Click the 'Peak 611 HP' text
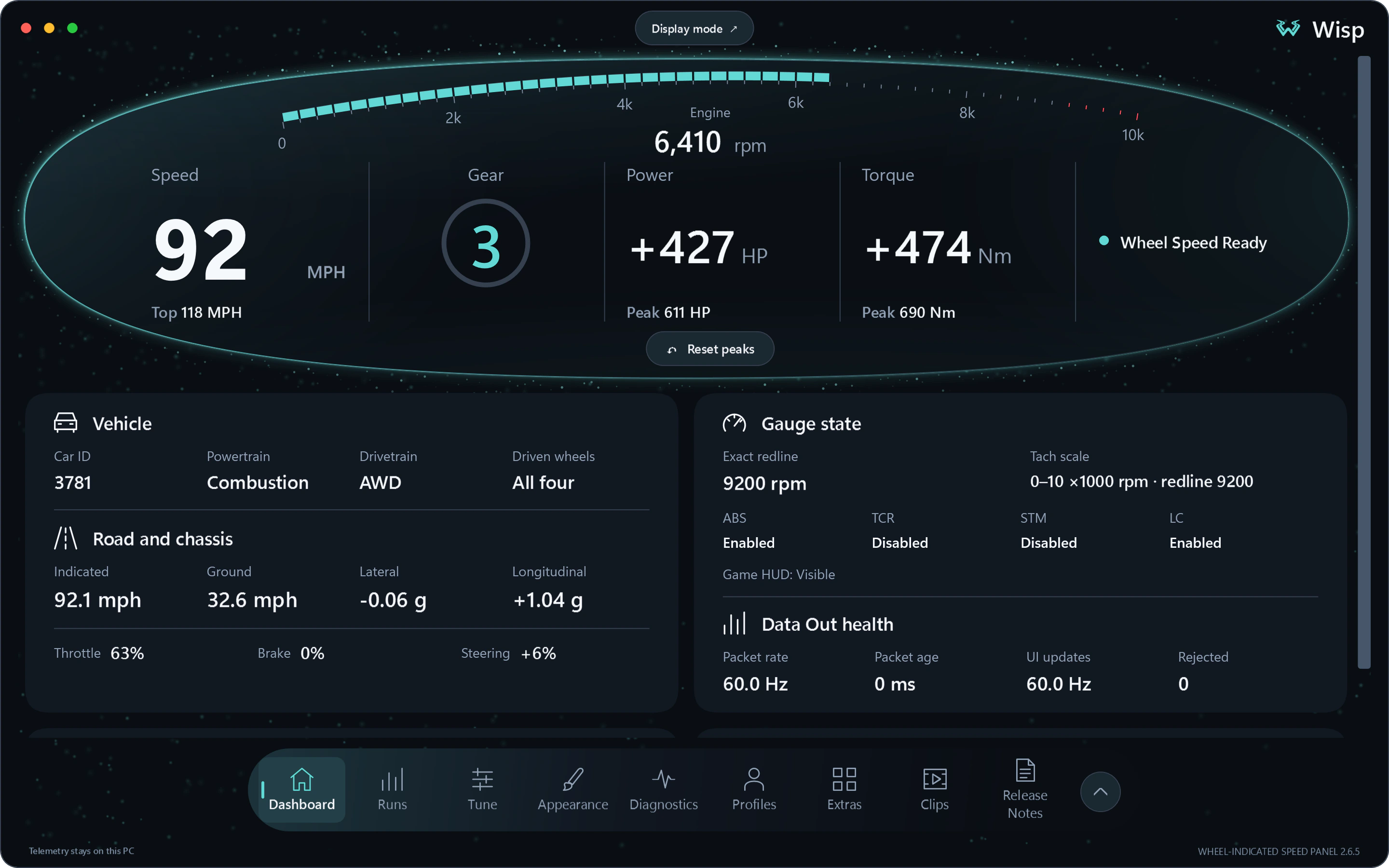This screenshot has width=1389, height=868. click(x=668, y=312)
